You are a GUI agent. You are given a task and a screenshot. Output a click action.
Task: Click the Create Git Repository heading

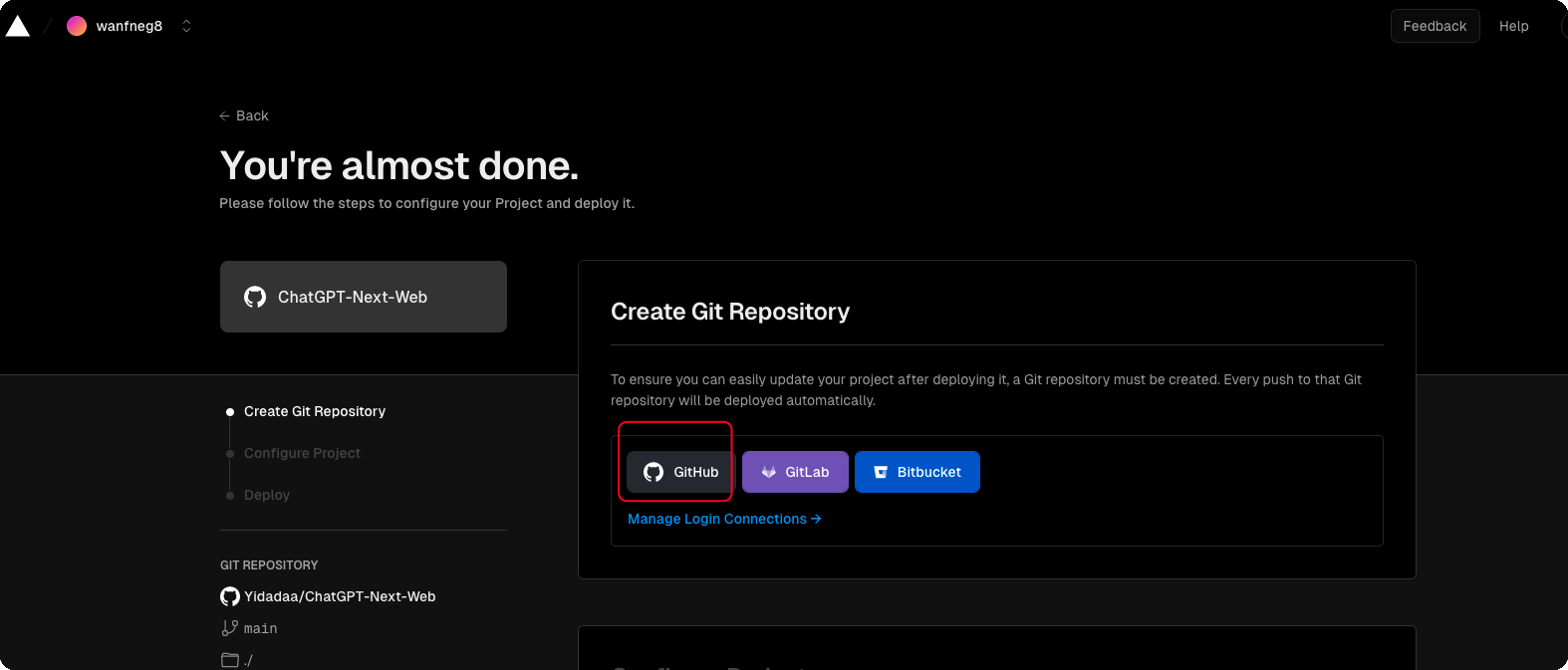[730, 312]
